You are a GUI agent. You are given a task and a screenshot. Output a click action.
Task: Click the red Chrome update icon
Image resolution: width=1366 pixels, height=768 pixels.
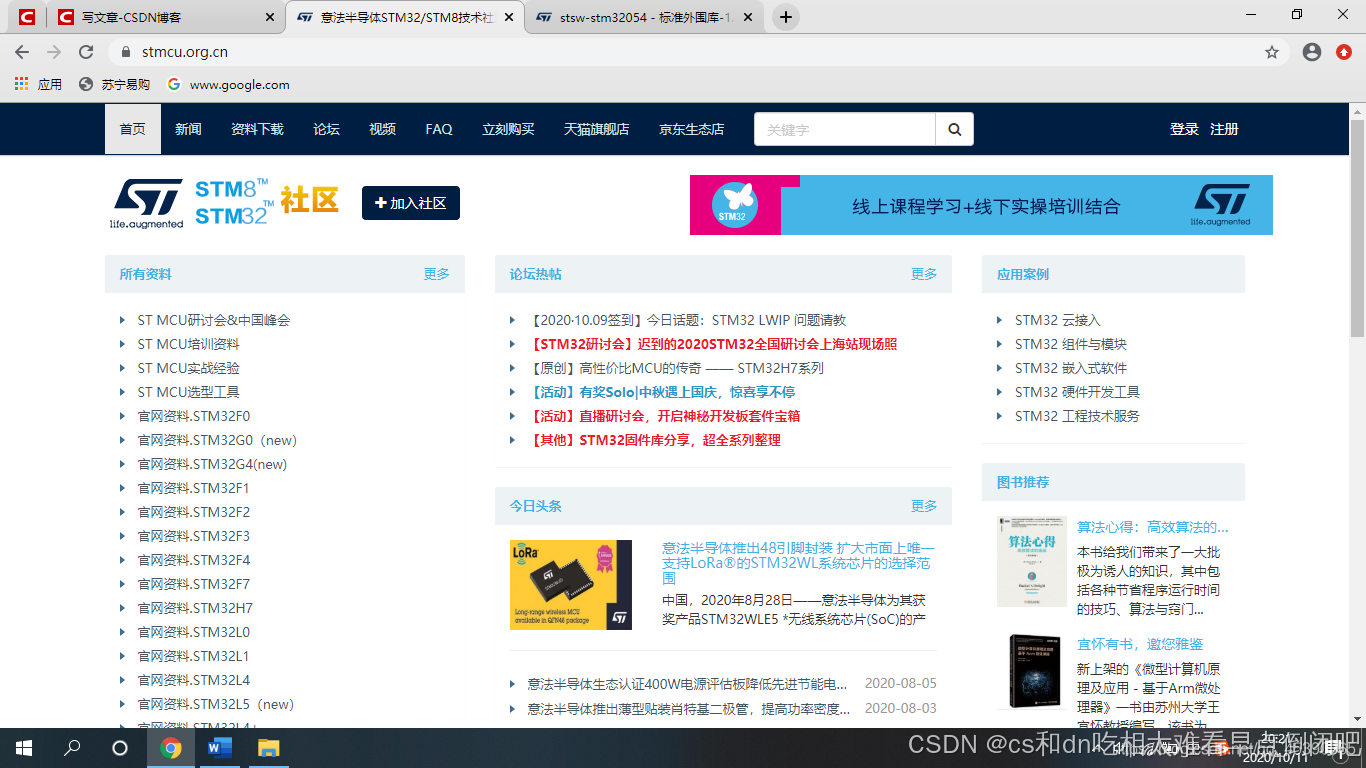(x=1344, y=52)
